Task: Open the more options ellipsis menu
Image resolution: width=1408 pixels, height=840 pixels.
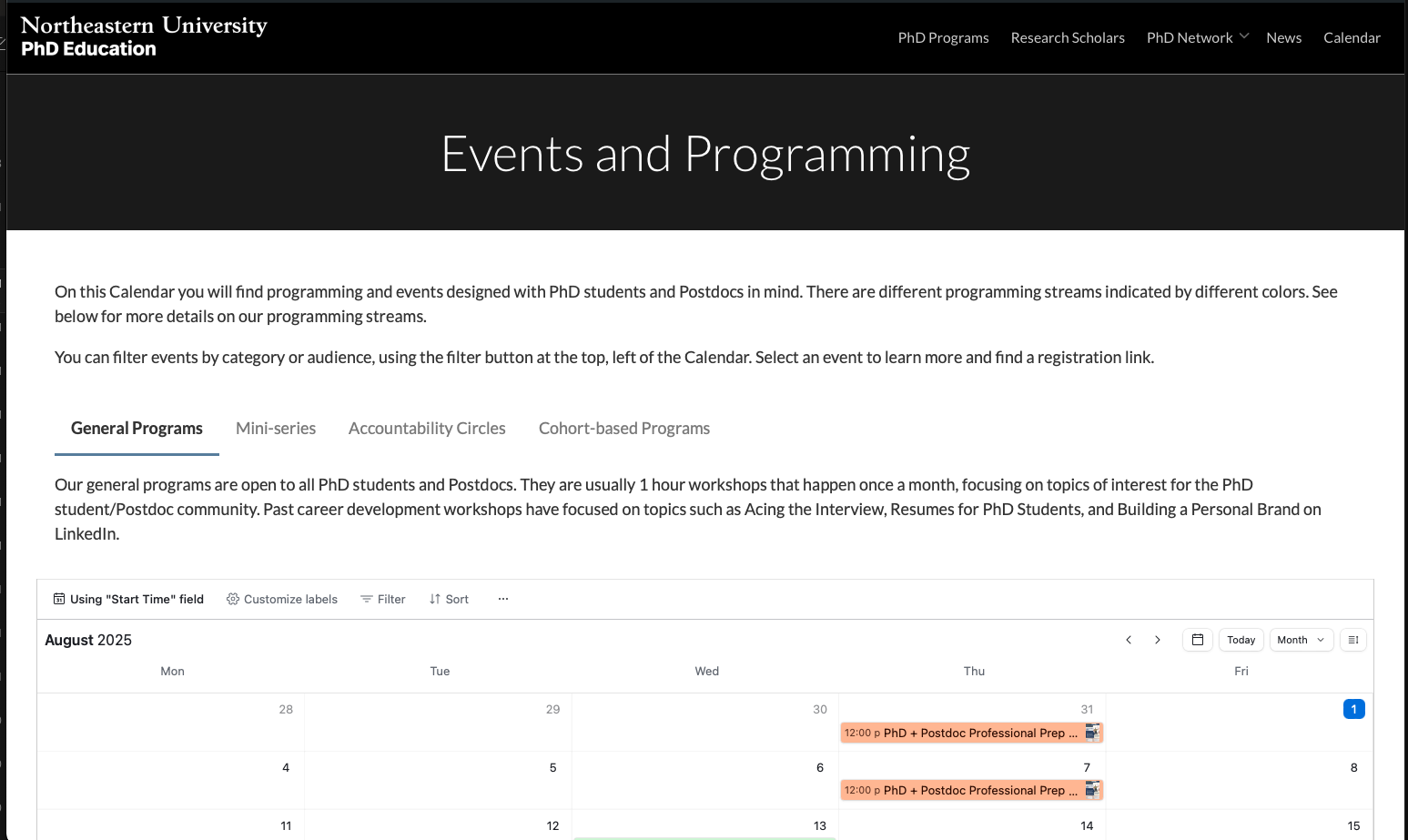Action: click(x=503, y=599)
